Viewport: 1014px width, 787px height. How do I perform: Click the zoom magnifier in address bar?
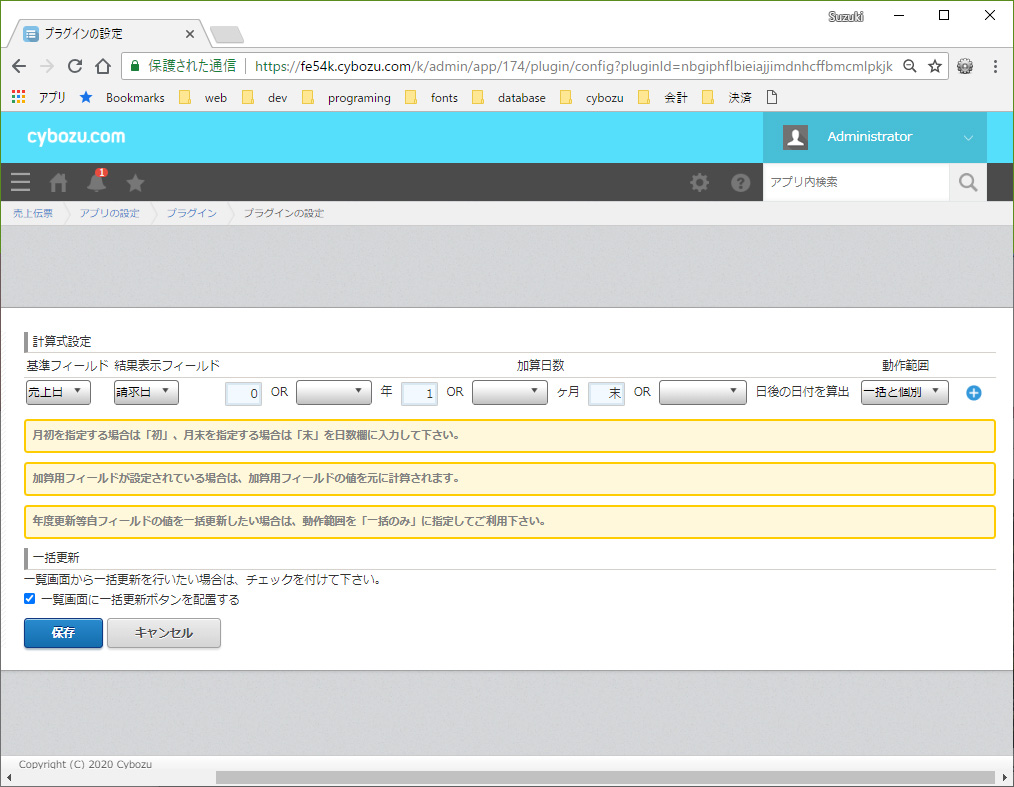coord(910,66)
